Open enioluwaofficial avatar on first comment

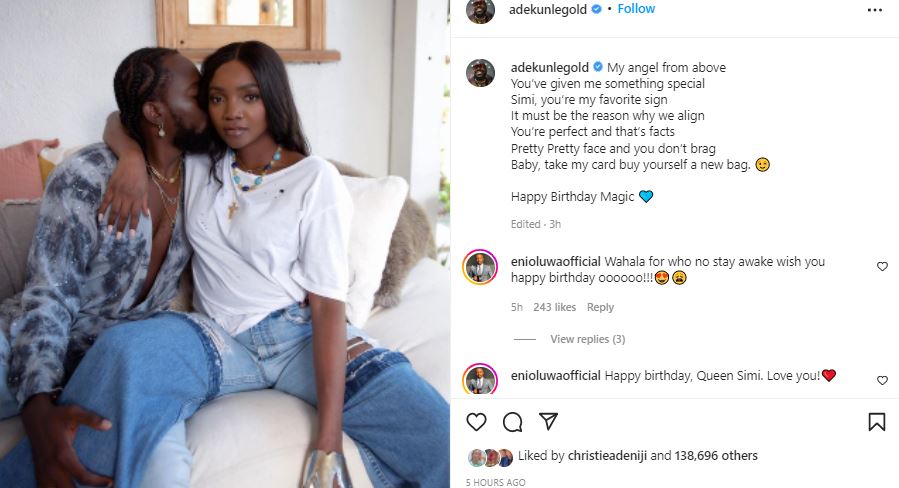click(480, 267)
